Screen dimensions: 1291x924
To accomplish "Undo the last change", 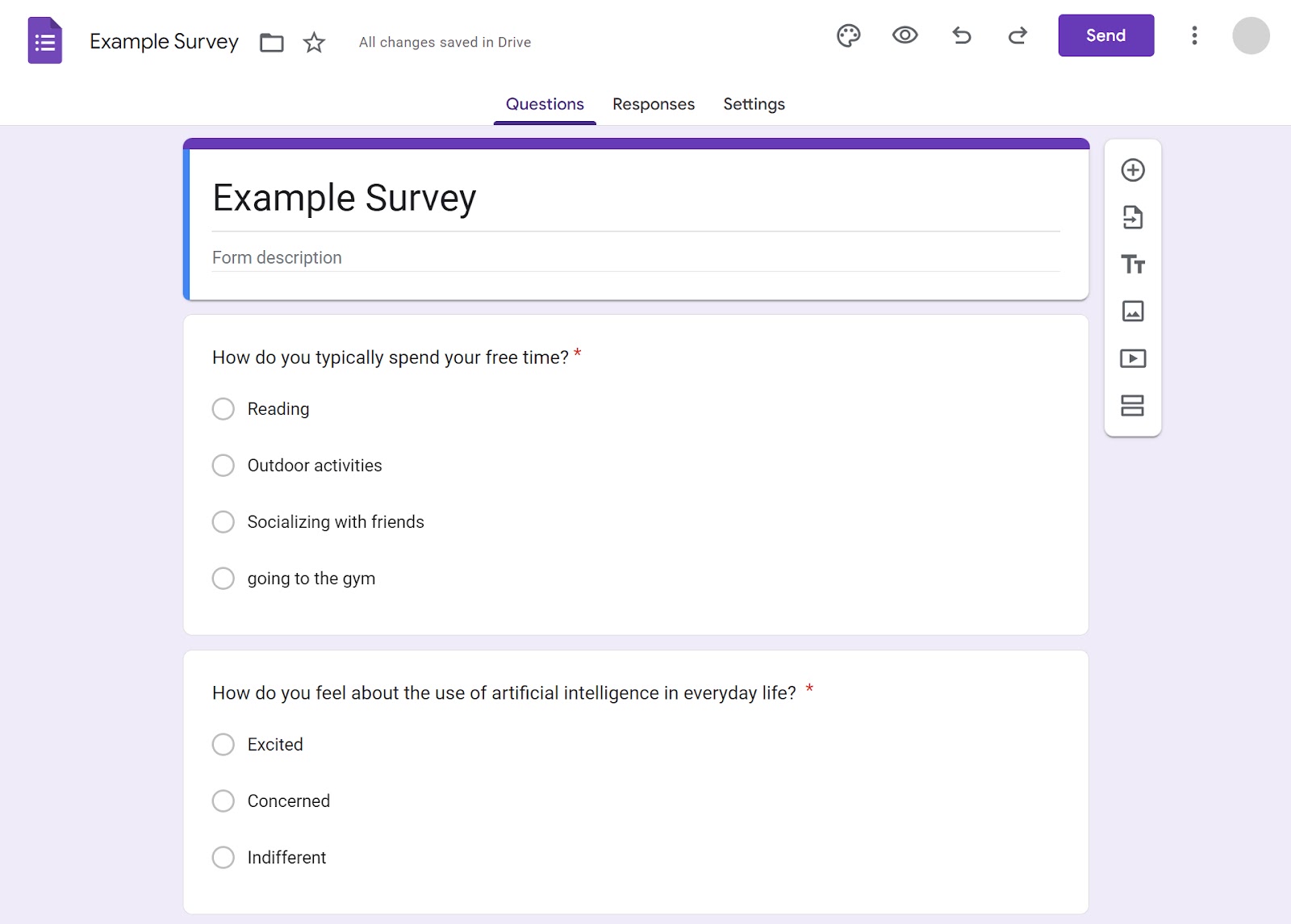I will coord(961,36).
